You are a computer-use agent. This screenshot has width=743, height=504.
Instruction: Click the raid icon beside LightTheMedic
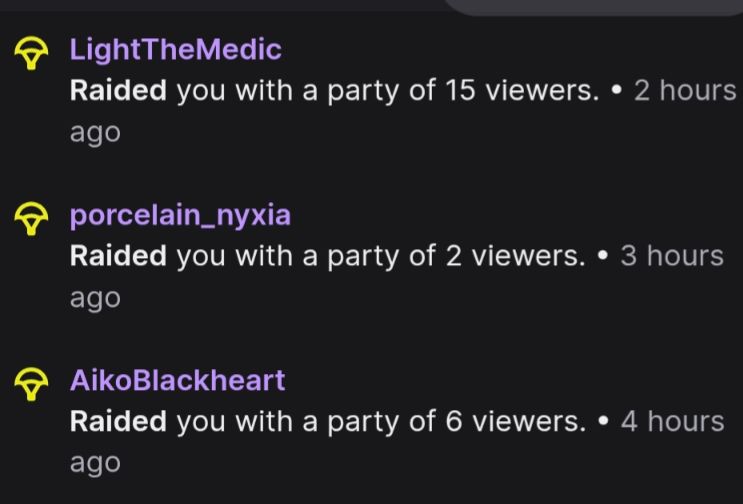(x=31, y=53)
